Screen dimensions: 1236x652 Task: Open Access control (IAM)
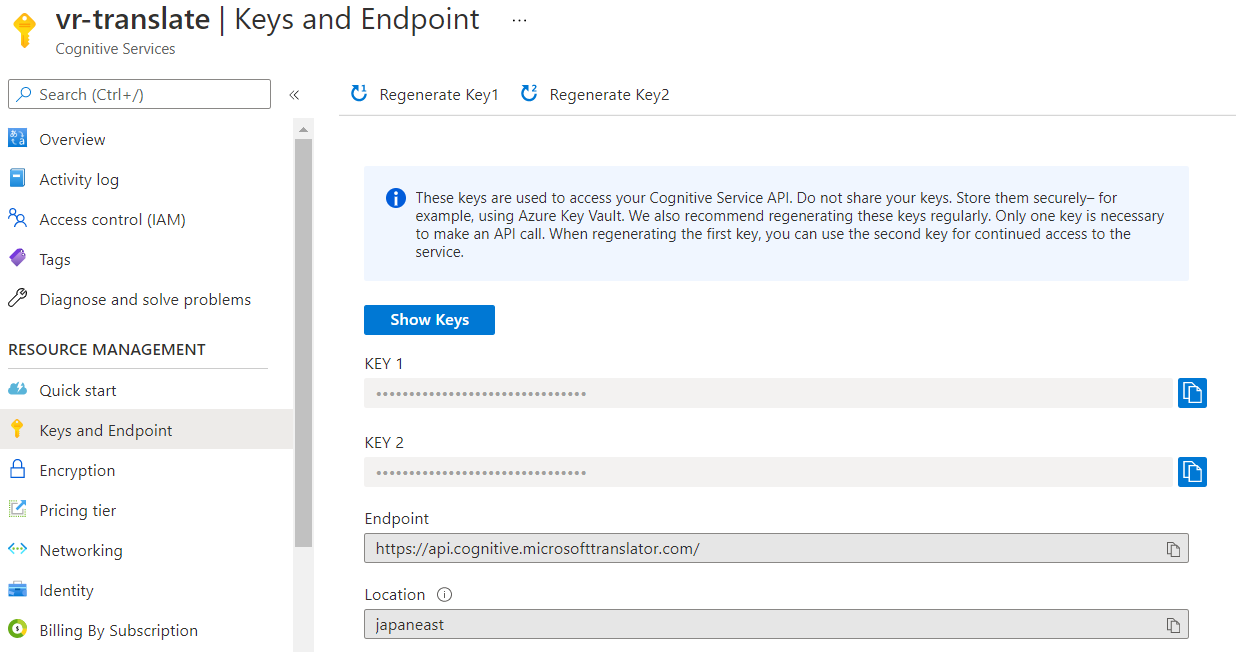pos(112,220)
